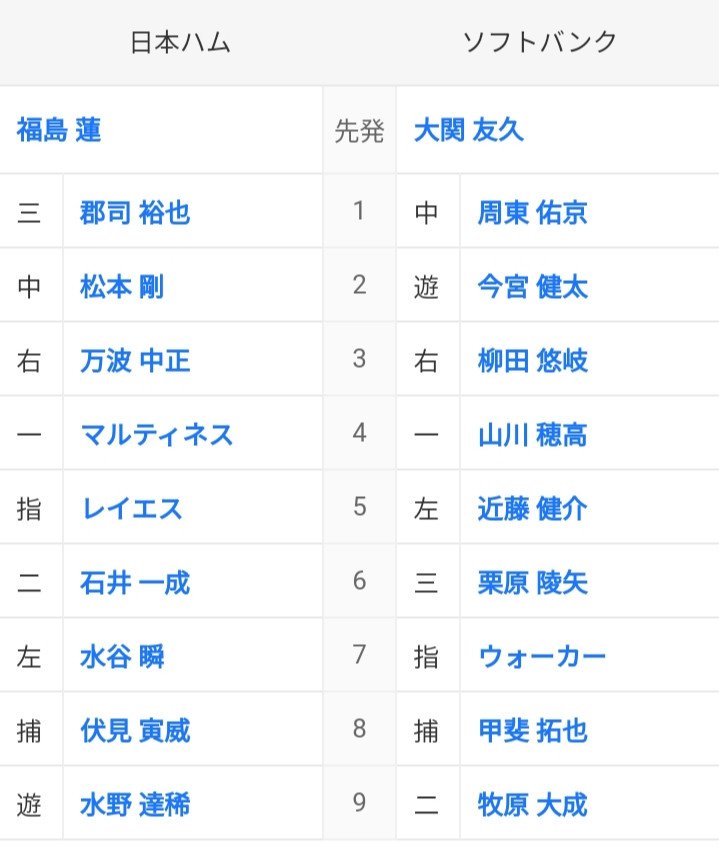Open 松本 剛 player page
Viewport: 719px width, 856px height.
pyautogui.click(x=122, y=287)
